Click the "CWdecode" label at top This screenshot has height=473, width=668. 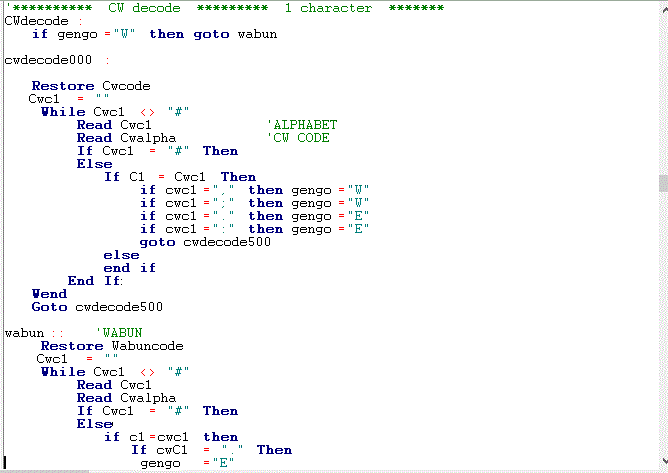pos(37,21)
